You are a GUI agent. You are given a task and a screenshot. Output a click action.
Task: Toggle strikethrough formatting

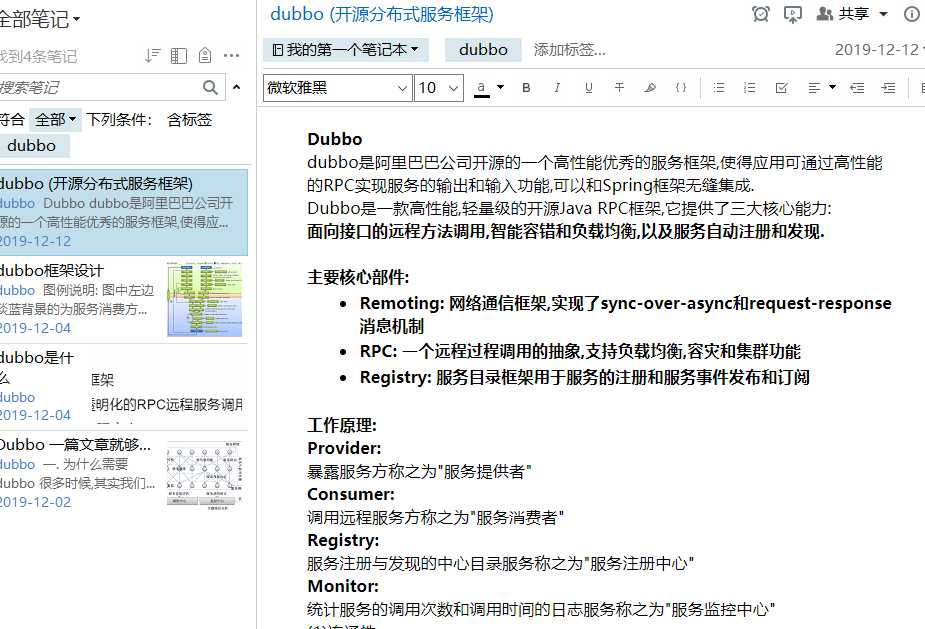tap(619, 88)
